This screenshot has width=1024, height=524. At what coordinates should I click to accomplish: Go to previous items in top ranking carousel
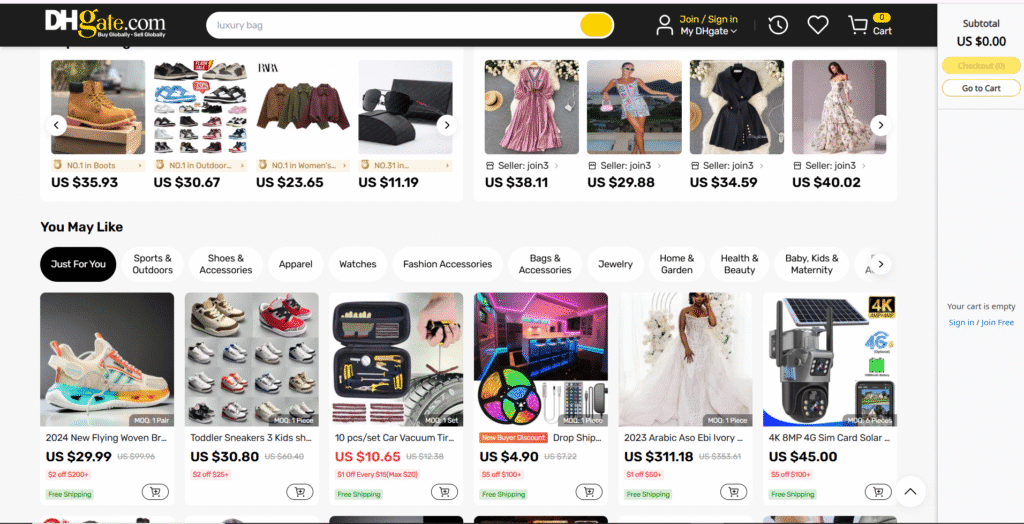(56, 125)
